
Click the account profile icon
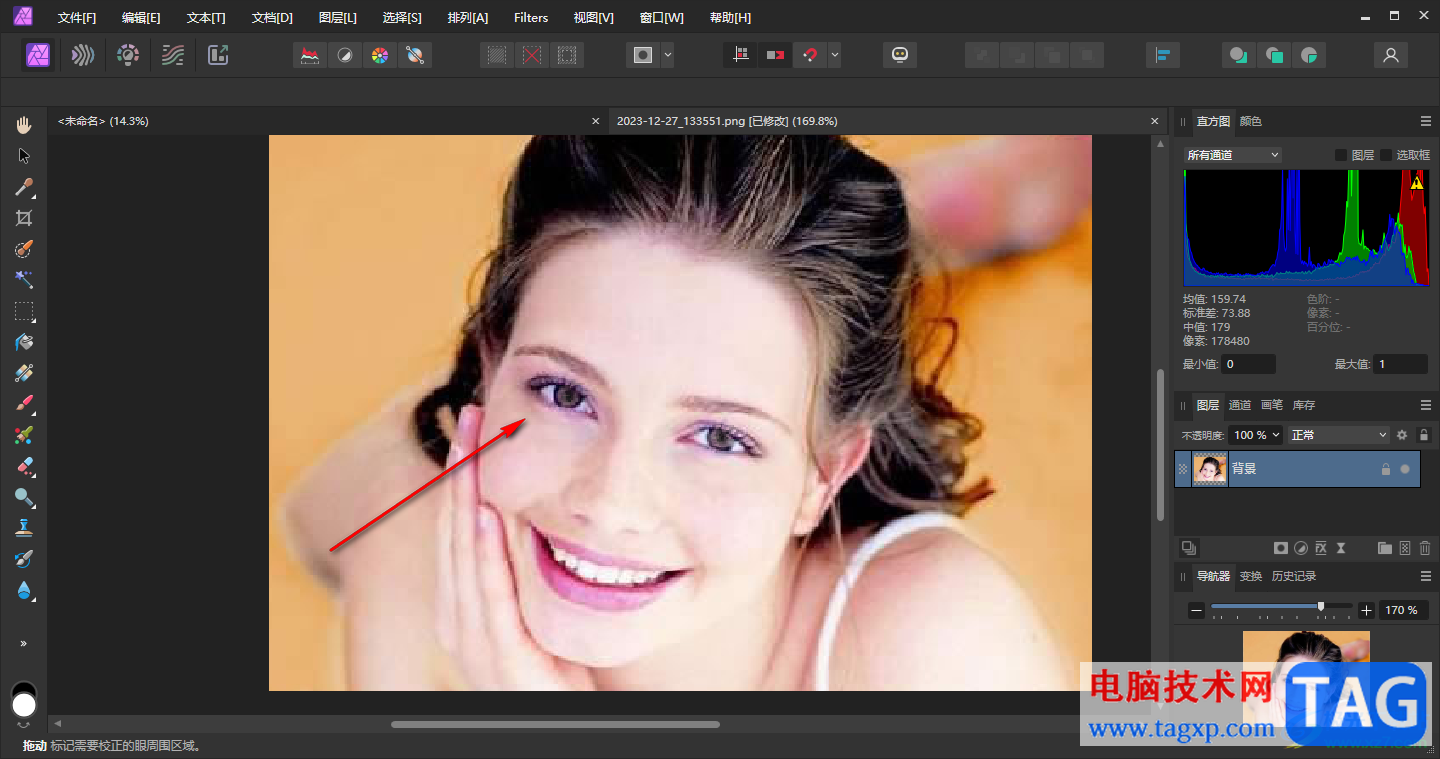(1390, 56)
